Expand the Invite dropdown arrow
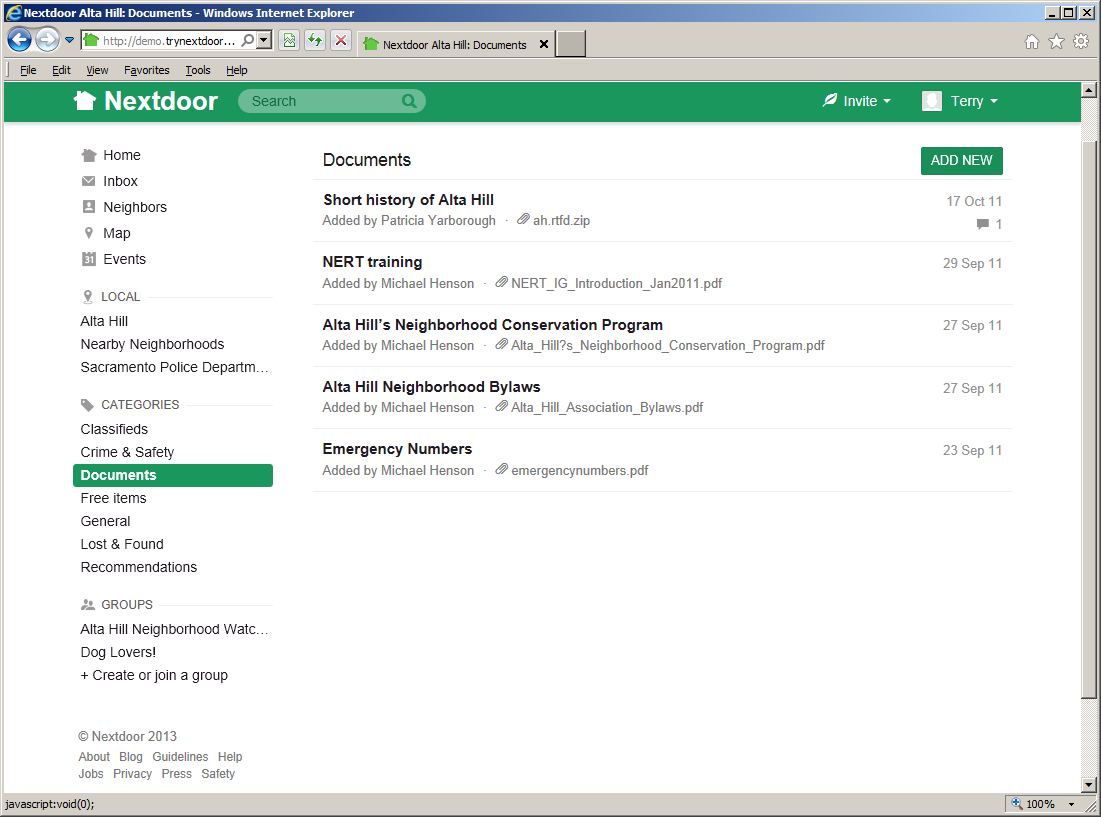The width and height of the screenshot is (1101, 817). click(x=885, y=101)
